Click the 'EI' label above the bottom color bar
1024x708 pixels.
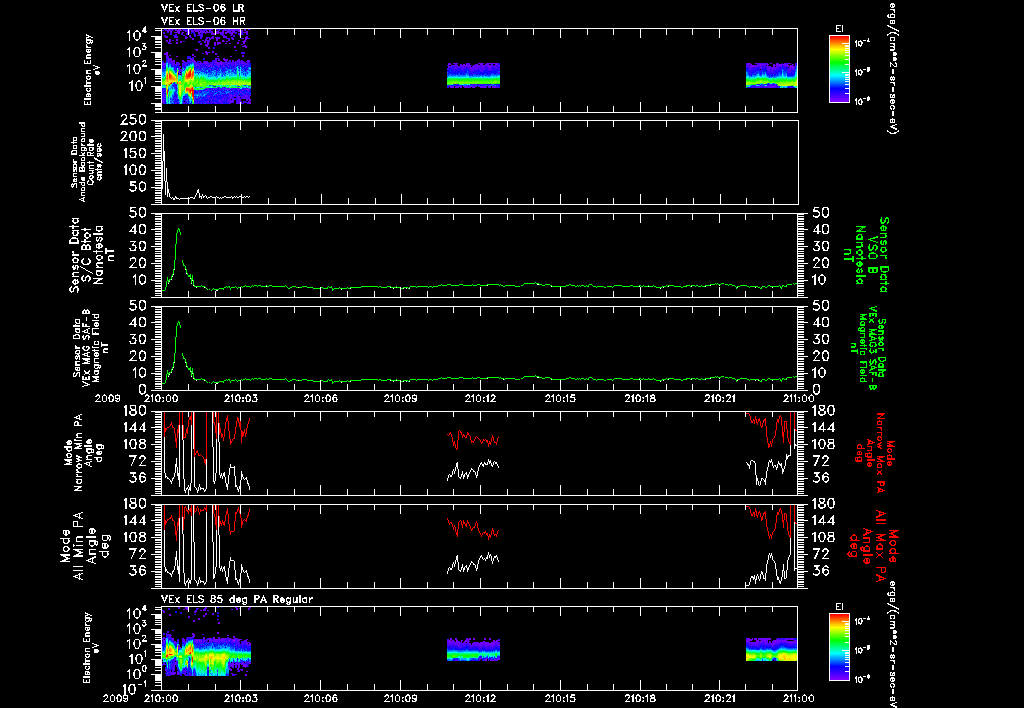[x=839, y=607]
